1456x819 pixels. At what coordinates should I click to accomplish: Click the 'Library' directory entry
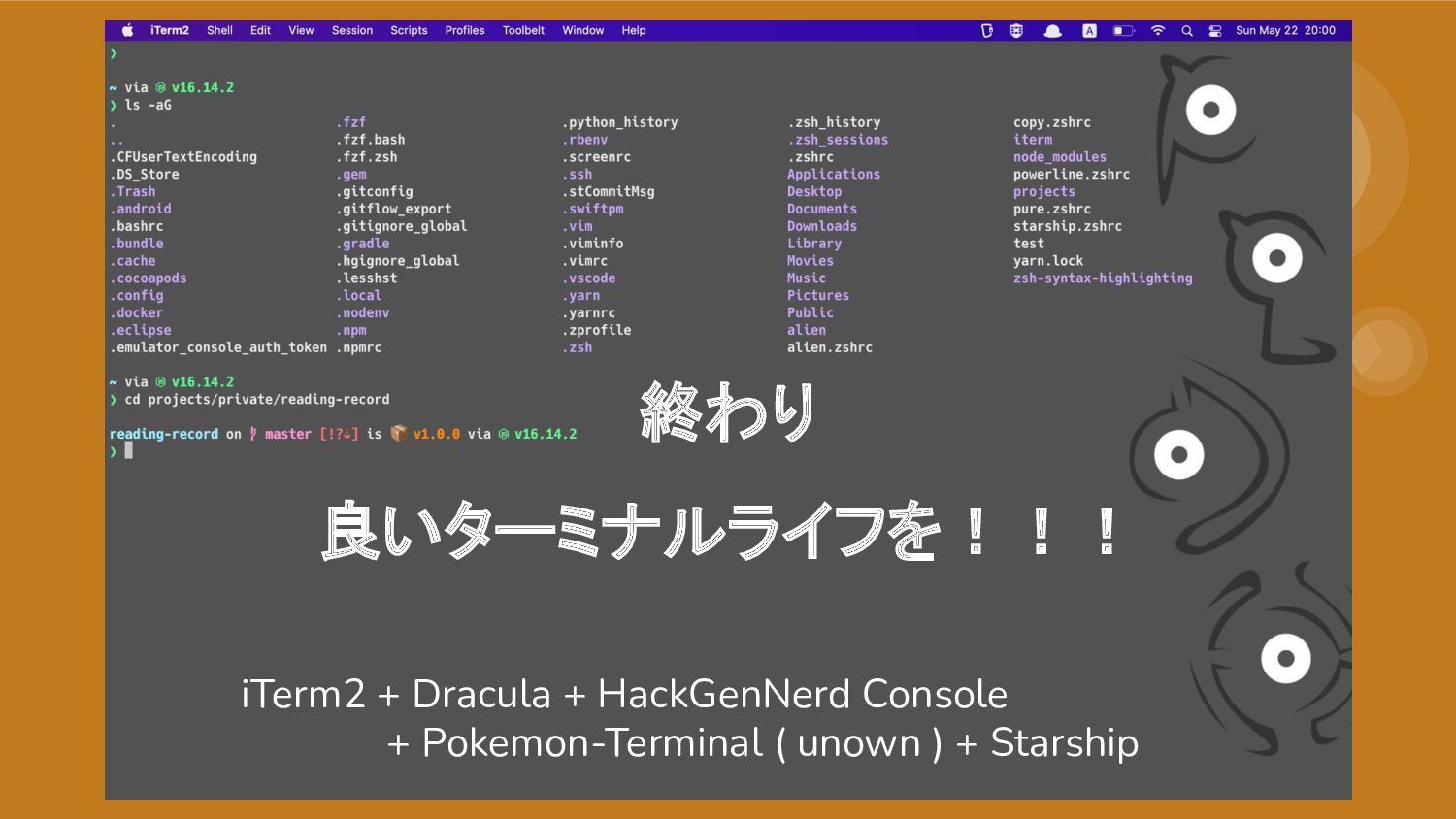814,244
